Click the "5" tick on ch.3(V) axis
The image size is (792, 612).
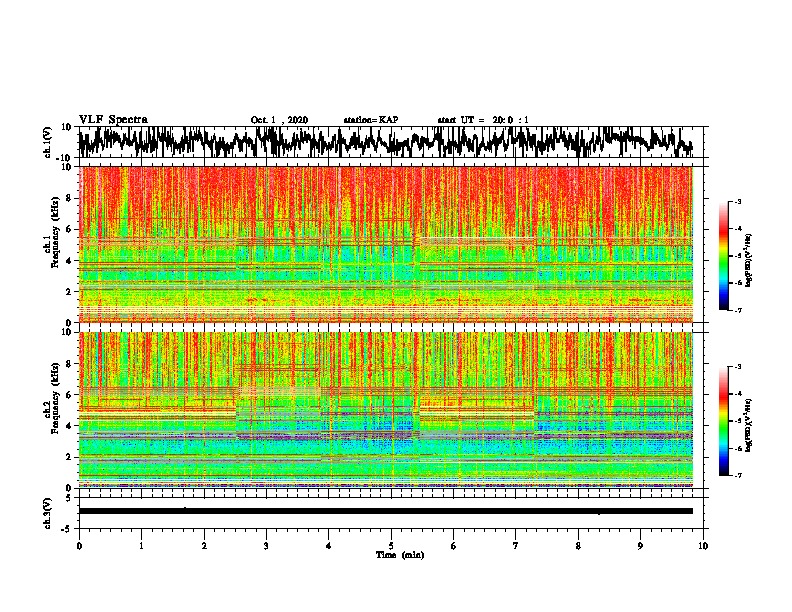70,498
